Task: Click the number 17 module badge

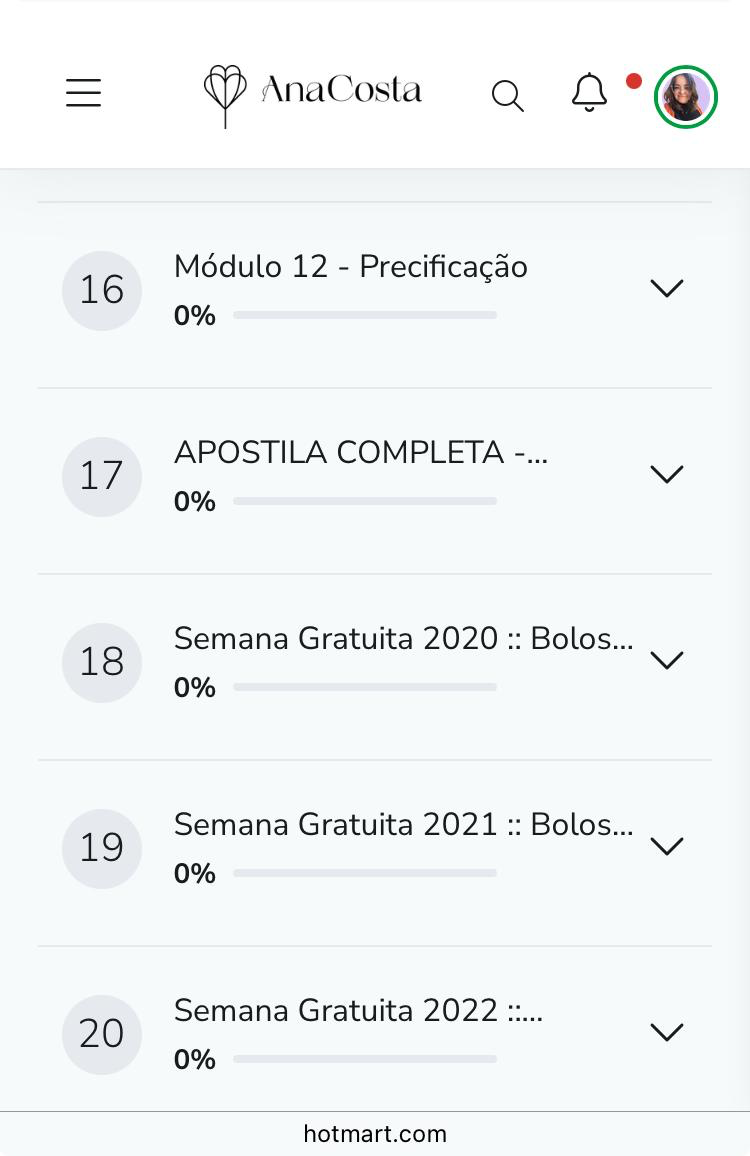Action: tap(102, 476)
